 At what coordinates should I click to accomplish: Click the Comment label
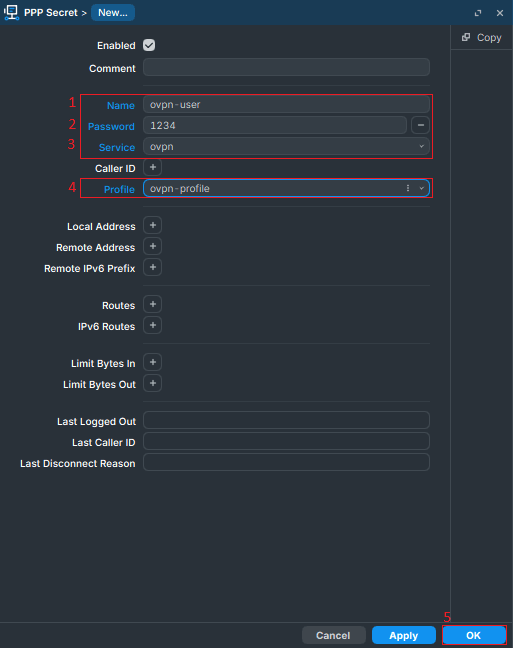coord(112,69)
